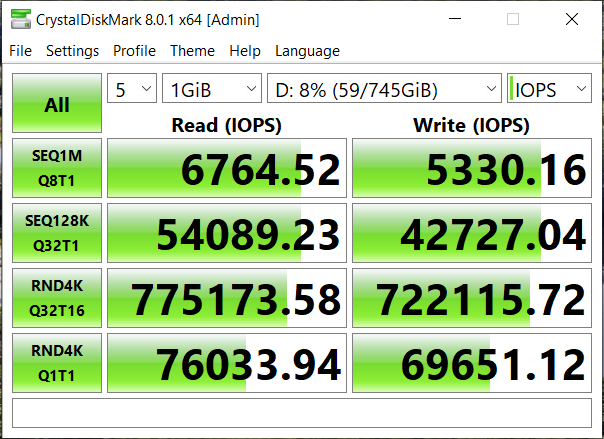Start the SEQ1M Q8T1 test
604x439 pixels.
57,166
